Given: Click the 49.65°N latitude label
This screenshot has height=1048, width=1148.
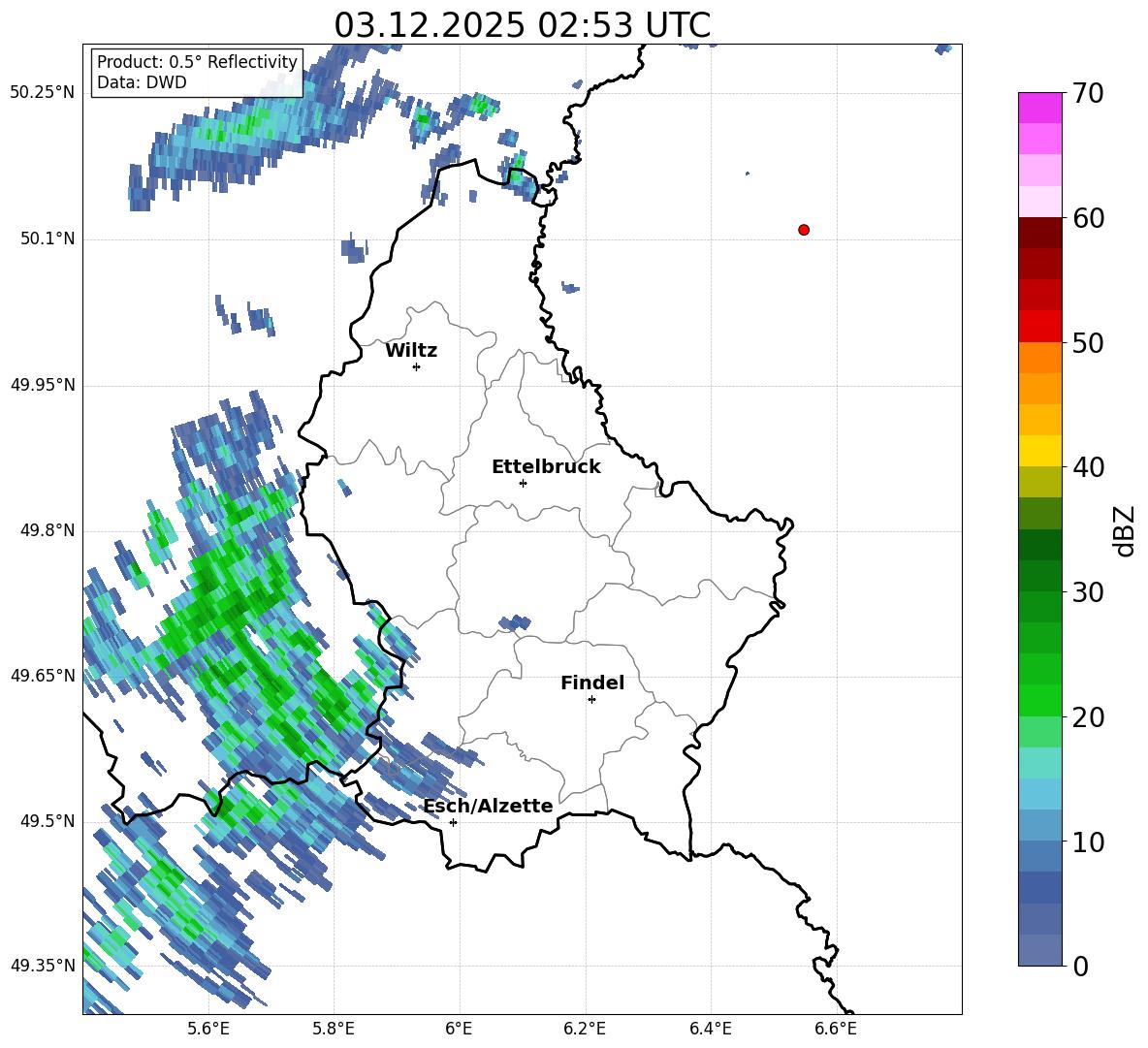Looking at the screenshot, I should pos(43,675).
